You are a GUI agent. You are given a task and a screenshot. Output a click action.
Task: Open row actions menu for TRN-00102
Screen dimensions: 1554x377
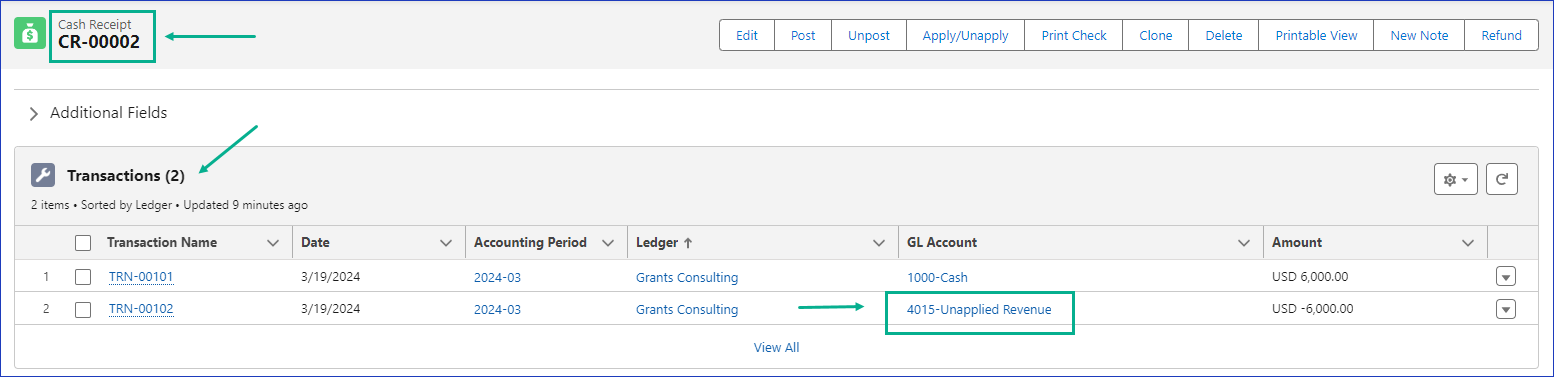point(1505,309)
